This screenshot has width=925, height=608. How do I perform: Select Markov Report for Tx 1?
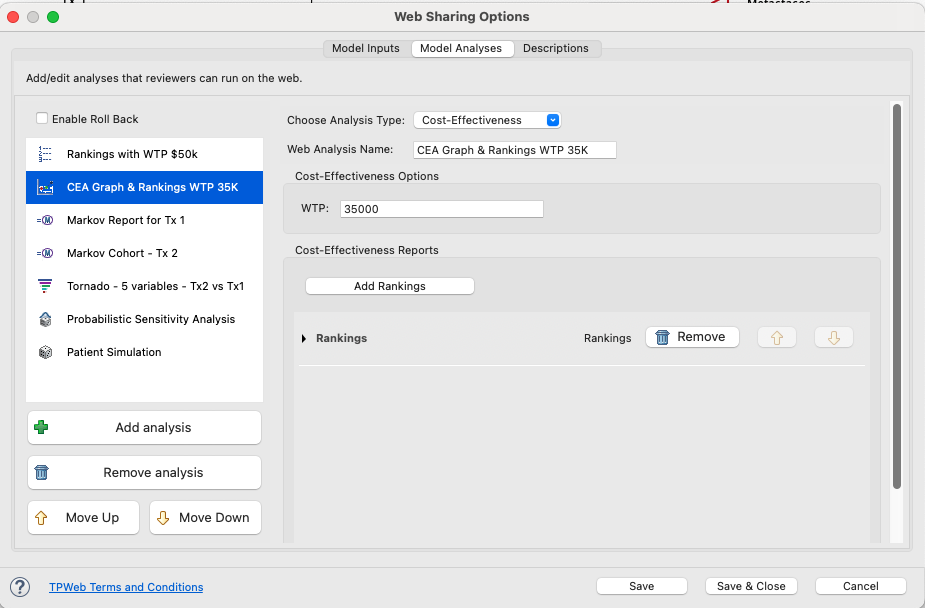coord(145,220)
